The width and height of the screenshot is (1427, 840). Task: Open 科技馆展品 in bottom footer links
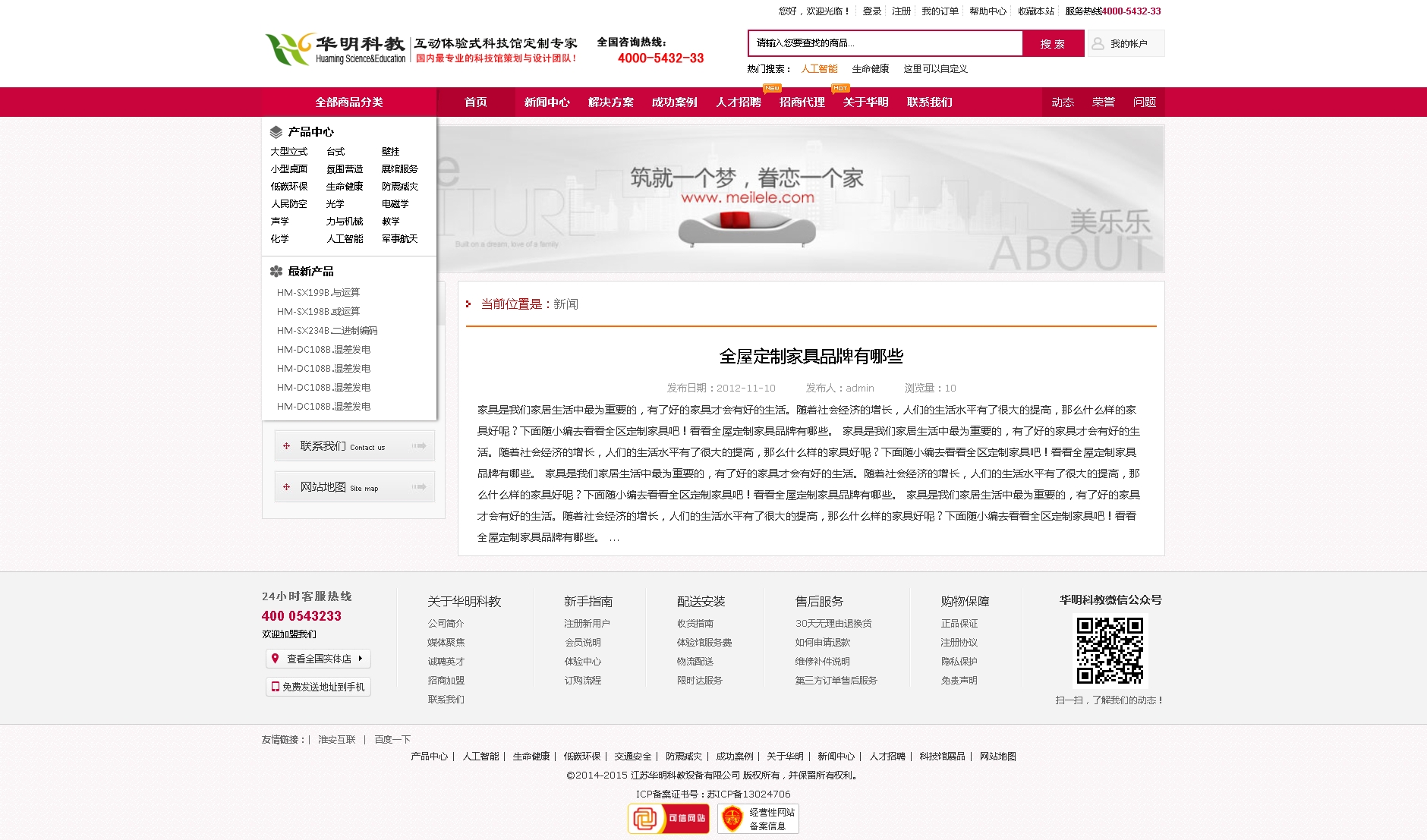click(x=942, y=757)
